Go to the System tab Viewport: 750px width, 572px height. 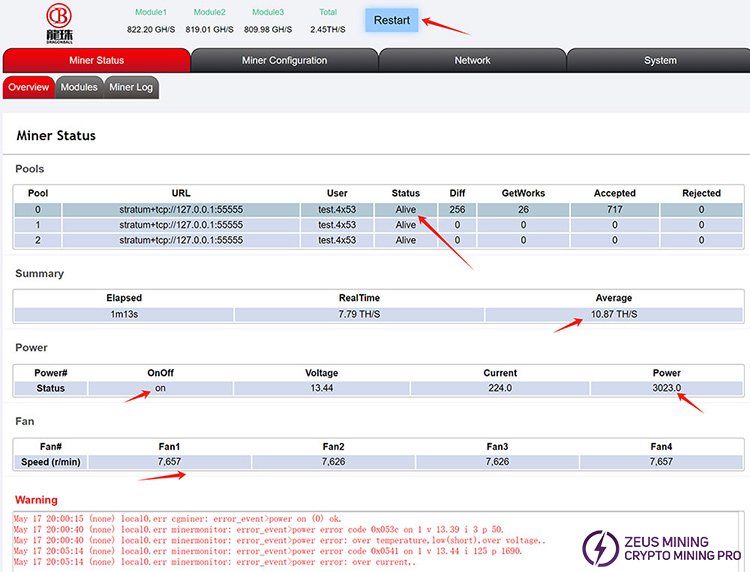660,60
